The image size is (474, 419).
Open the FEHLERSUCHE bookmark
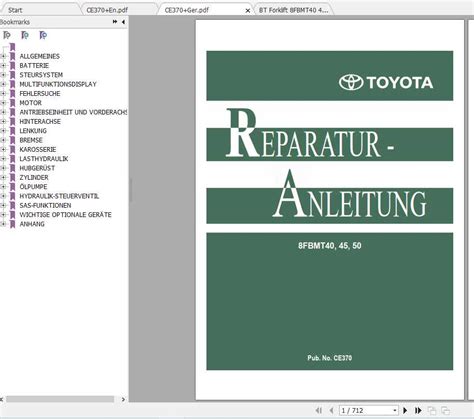point(40,94)
